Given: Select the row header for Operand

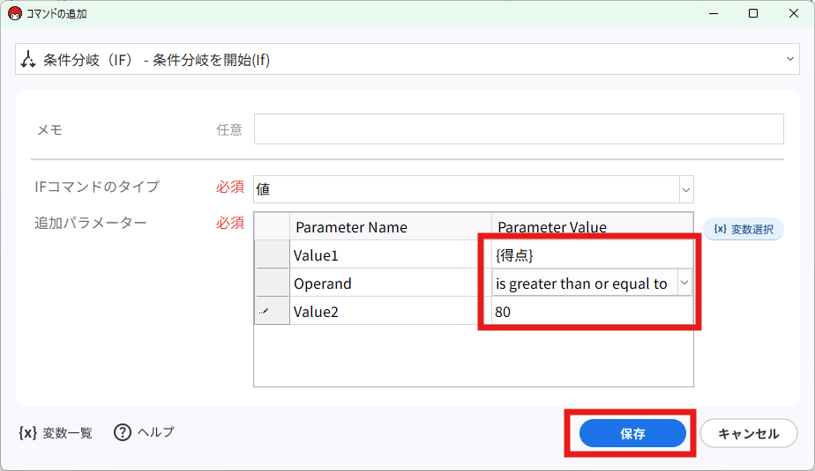Looking at the screenshot, I should (272, 283).
